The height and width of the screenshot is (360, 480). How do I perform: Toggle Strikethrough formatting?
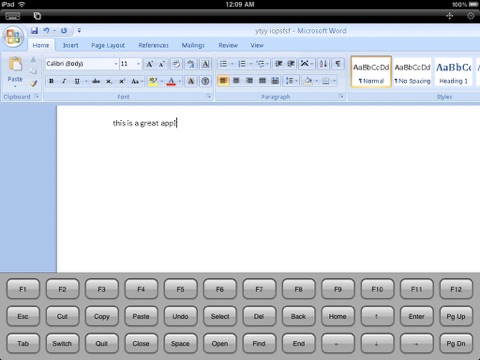pos(96,81)
